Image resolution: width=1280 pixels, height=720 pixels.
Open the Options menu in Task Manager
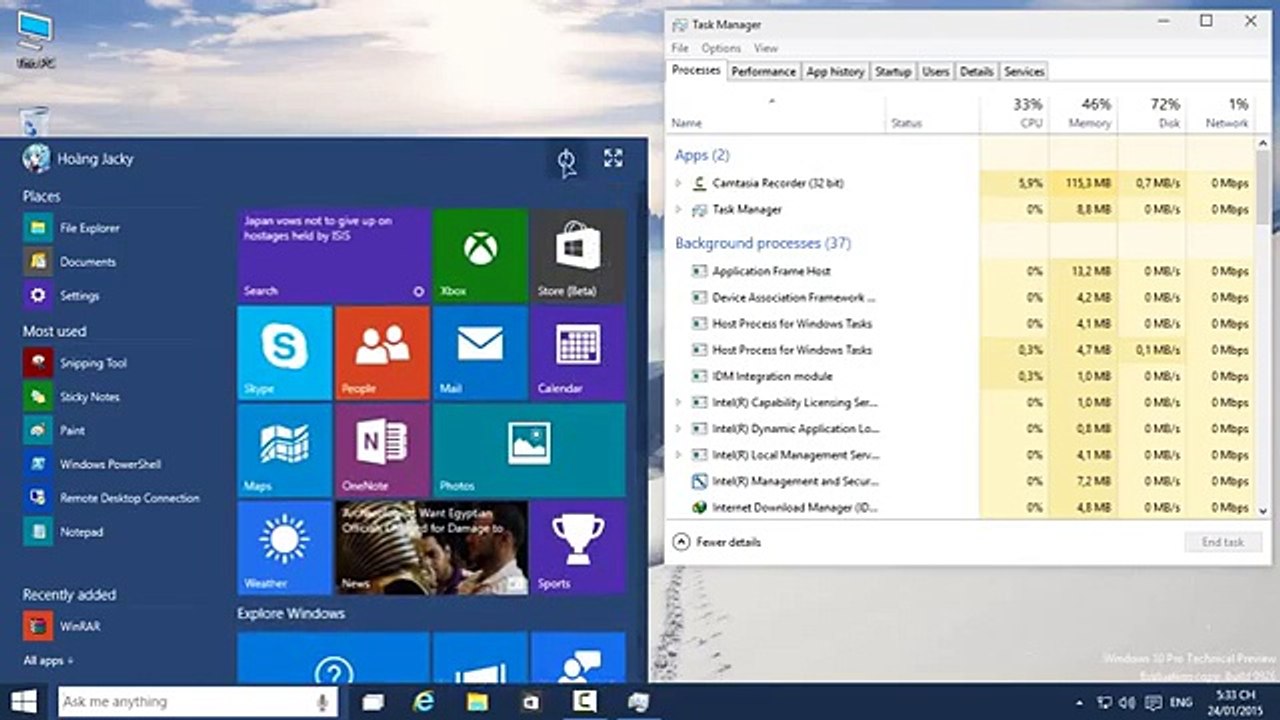click(721, 48)
